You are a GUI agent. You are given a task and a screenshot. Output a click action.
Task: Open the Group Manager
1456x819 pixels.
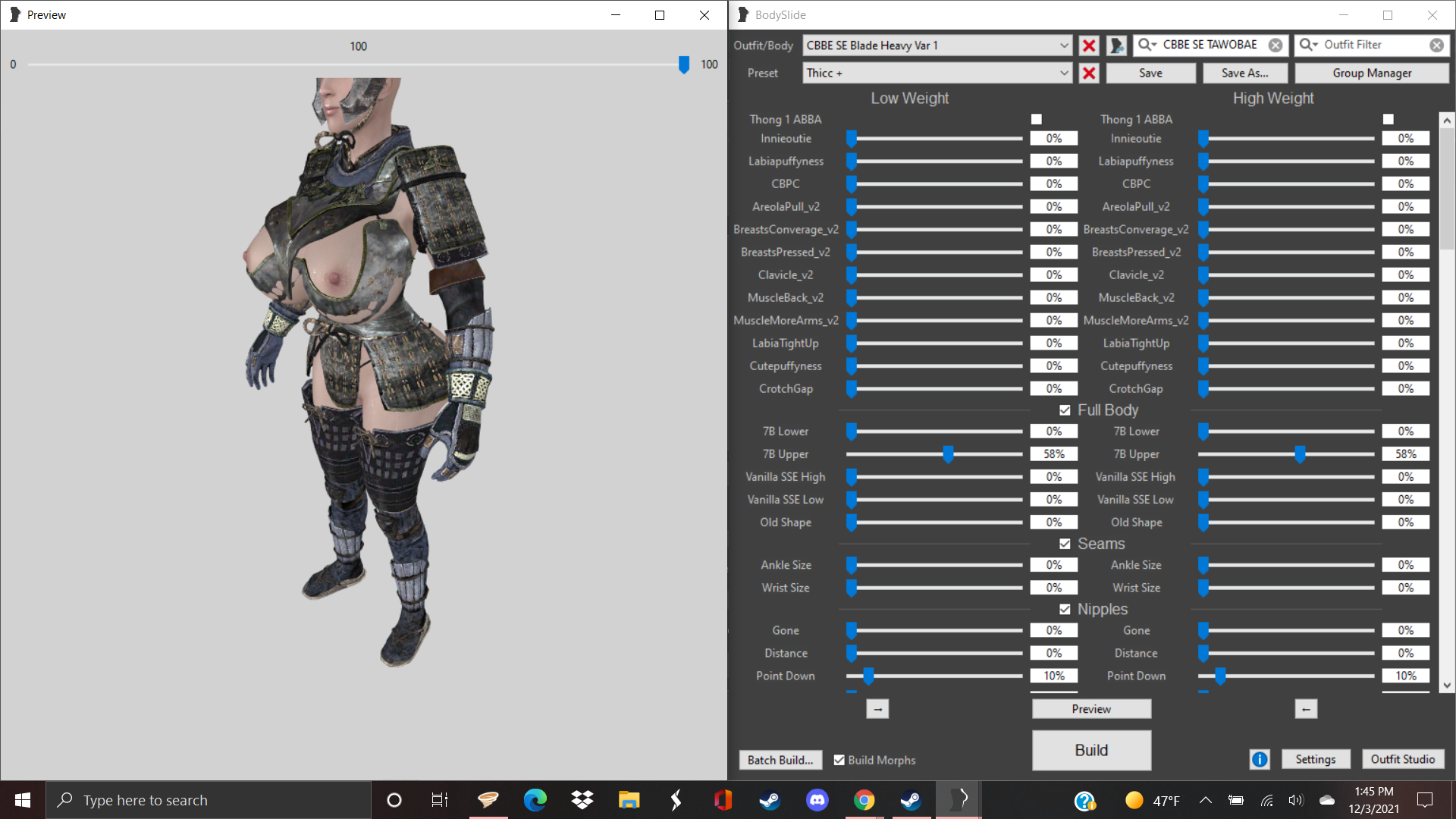(1372, 73)
